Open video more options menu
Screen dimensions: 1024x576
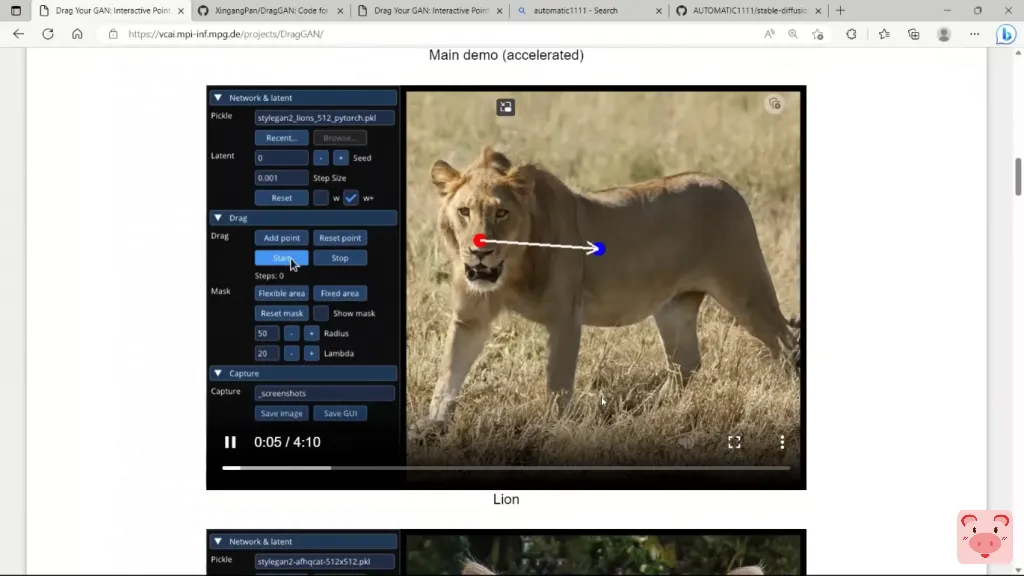pyautogui.click(x=782, y=442)
